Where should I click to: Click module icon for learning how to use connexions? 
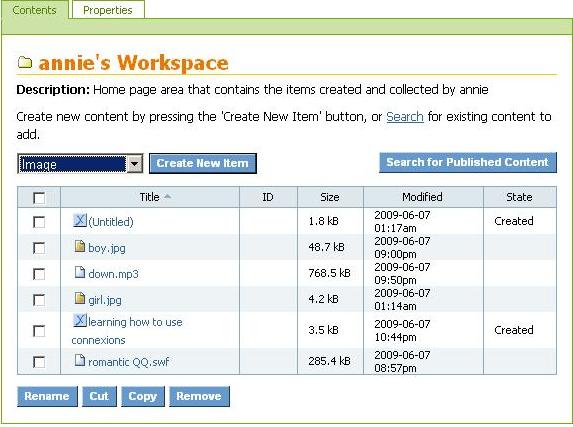point(80,320)
